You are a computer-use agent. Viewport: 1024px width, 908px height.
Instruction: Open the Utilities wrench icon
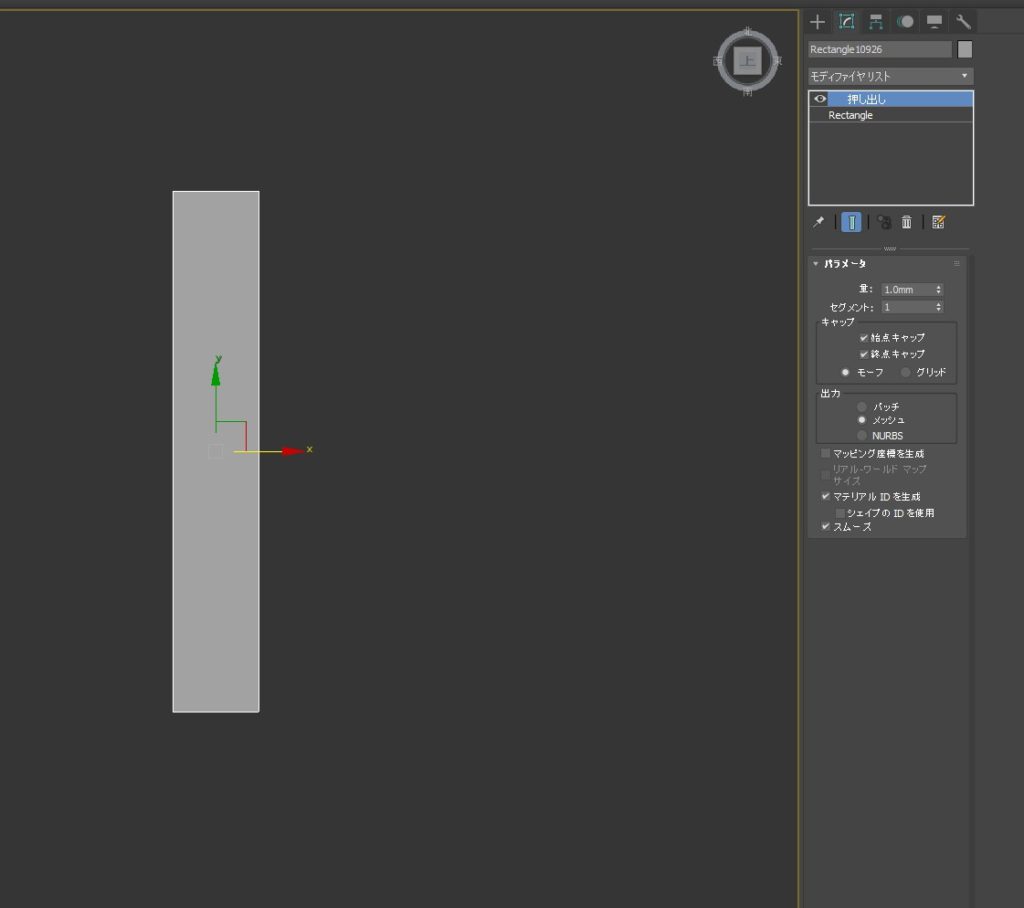coord(963,21)
